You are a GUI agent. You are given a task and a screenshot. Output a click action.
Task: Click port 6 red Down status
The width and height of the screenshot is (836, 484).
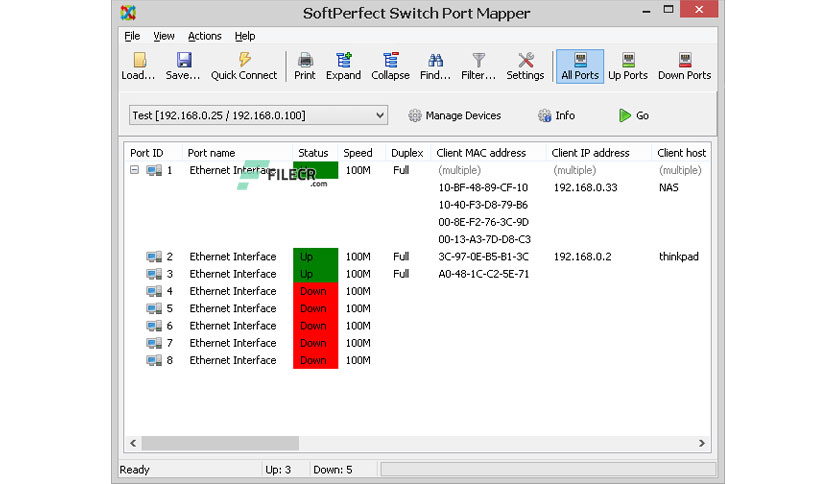click(x=315, y=326)
